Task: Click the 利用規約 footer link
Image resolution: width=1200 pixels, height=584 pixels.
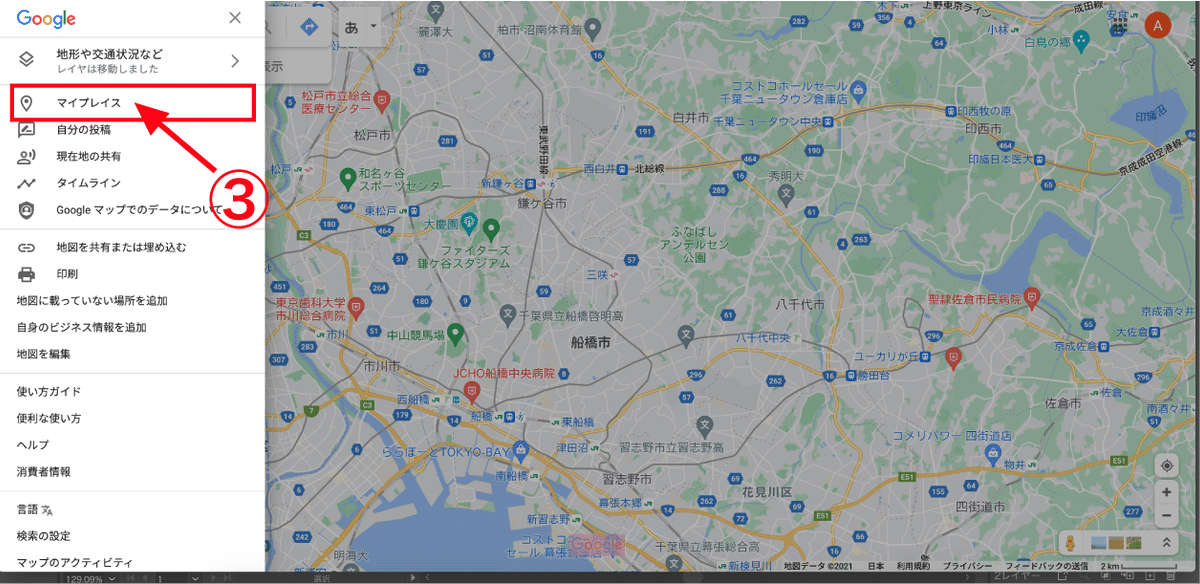Action: pyautogui.click(x=913, y=566)
